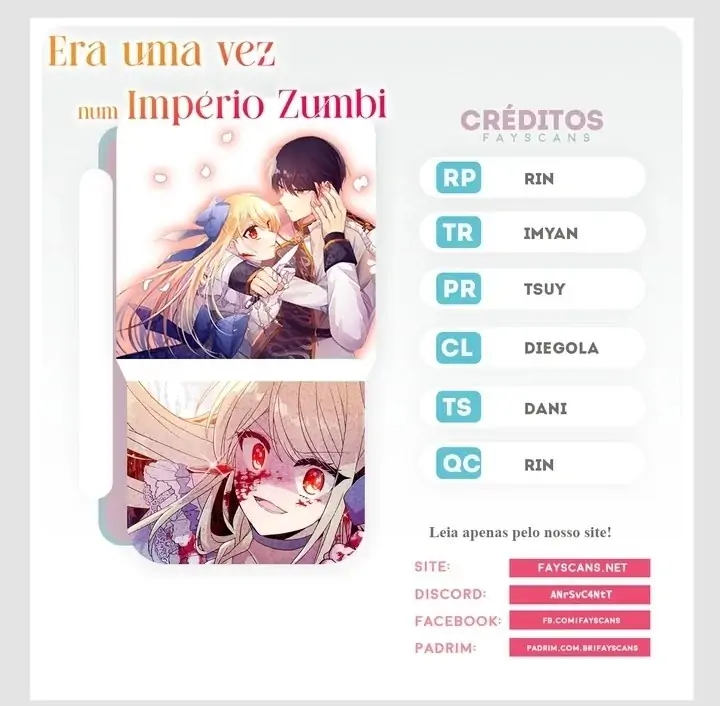
Task: Click the name TSUY in PR row
Action: tap(545, 289)
